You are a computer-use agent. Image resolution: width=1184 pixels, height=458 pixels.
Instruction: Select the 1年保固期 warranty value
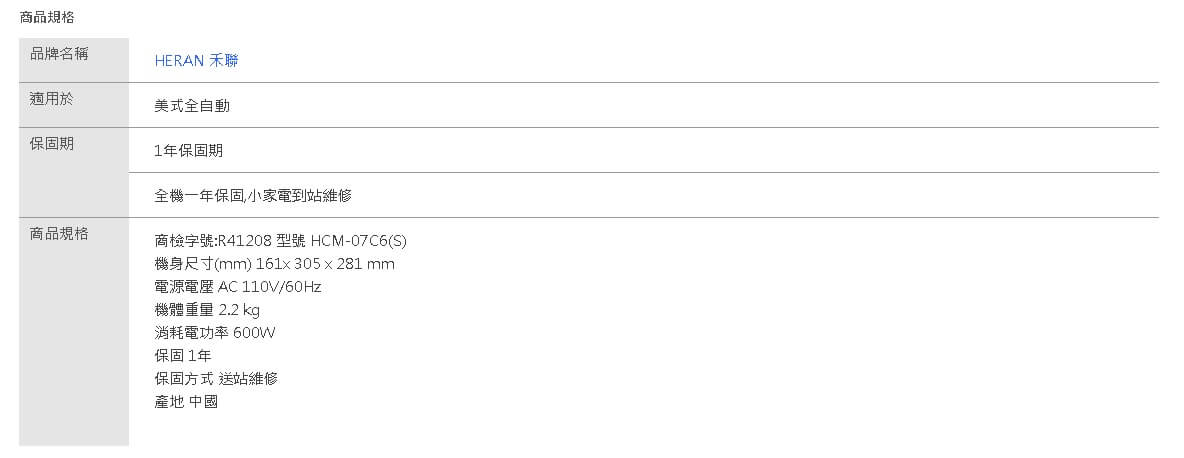[x=188, y=150]
